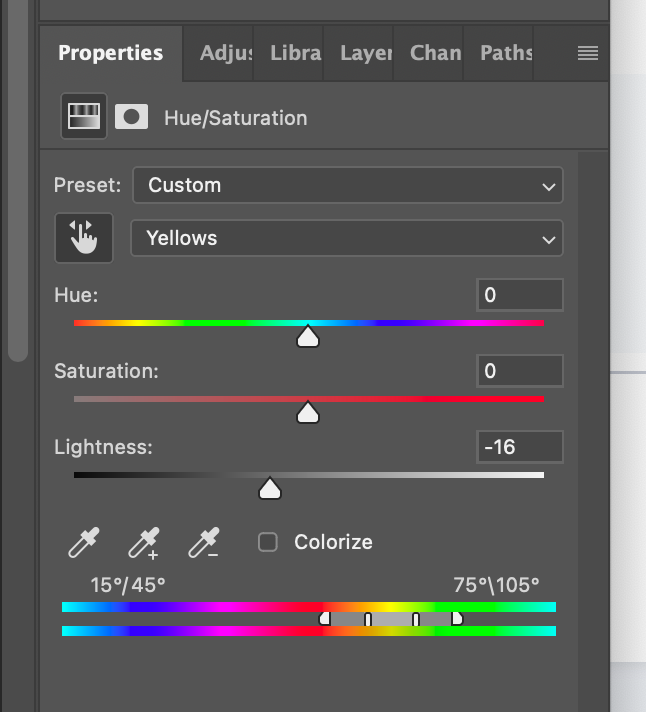Enable the Colorize checkbox
This screenshot has height=712, width=646.
click(x=268, y=542)
